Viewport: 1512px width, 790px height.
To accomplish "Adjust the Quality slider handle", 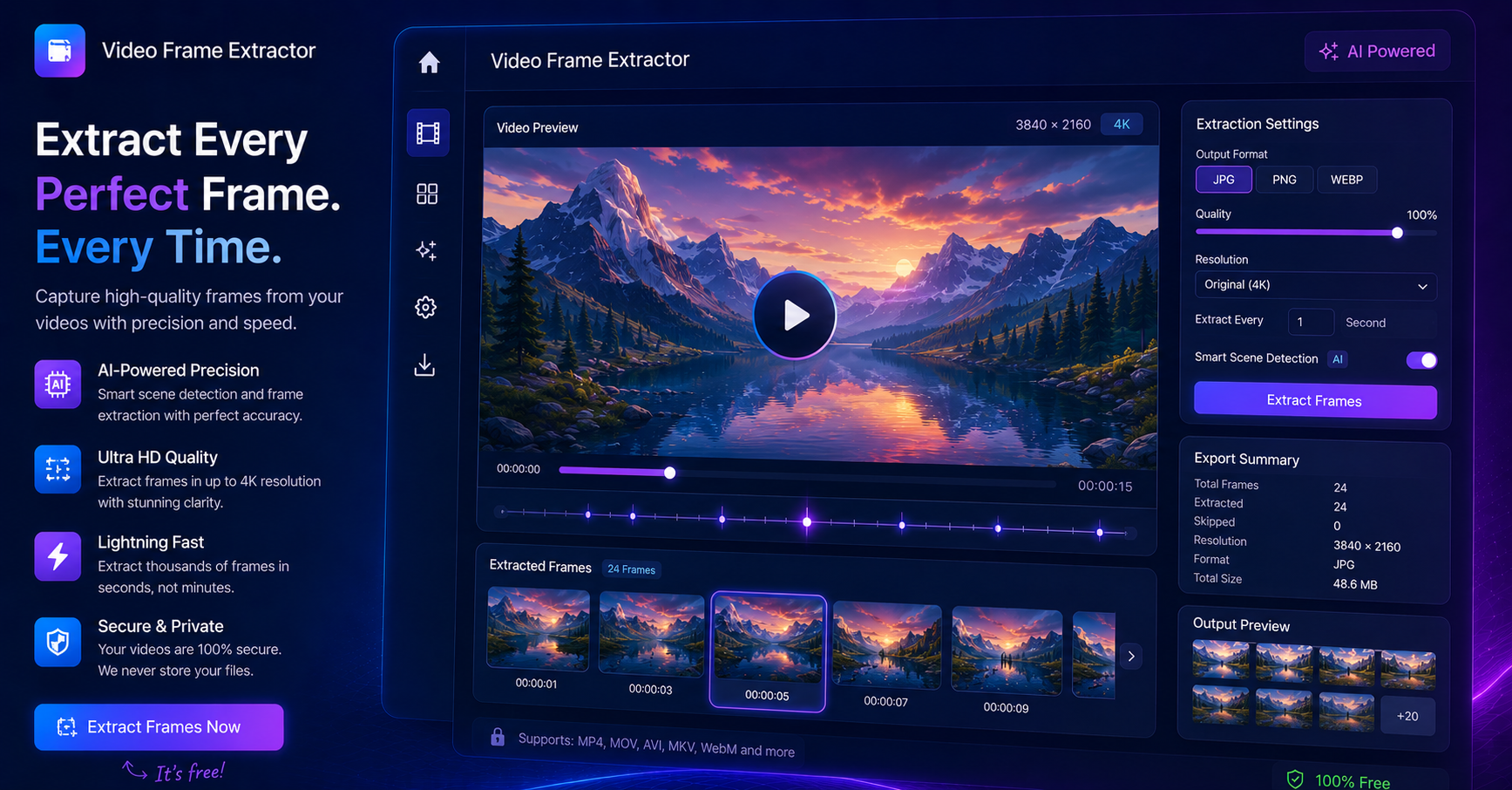I will click(1397, 233).
